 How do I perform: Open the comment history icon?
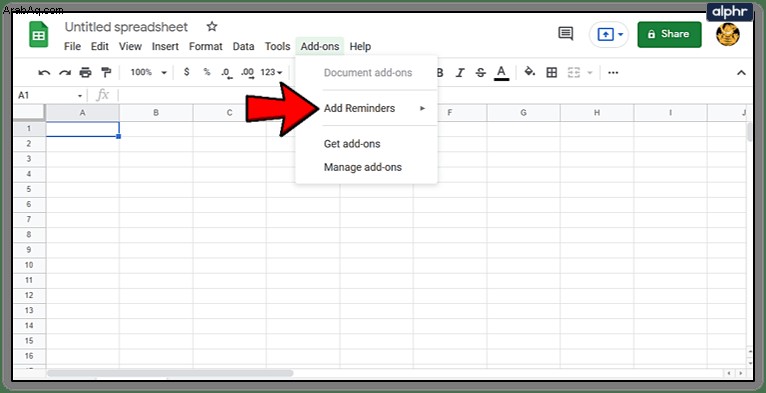pyautogui.click(x=565, y=34)
